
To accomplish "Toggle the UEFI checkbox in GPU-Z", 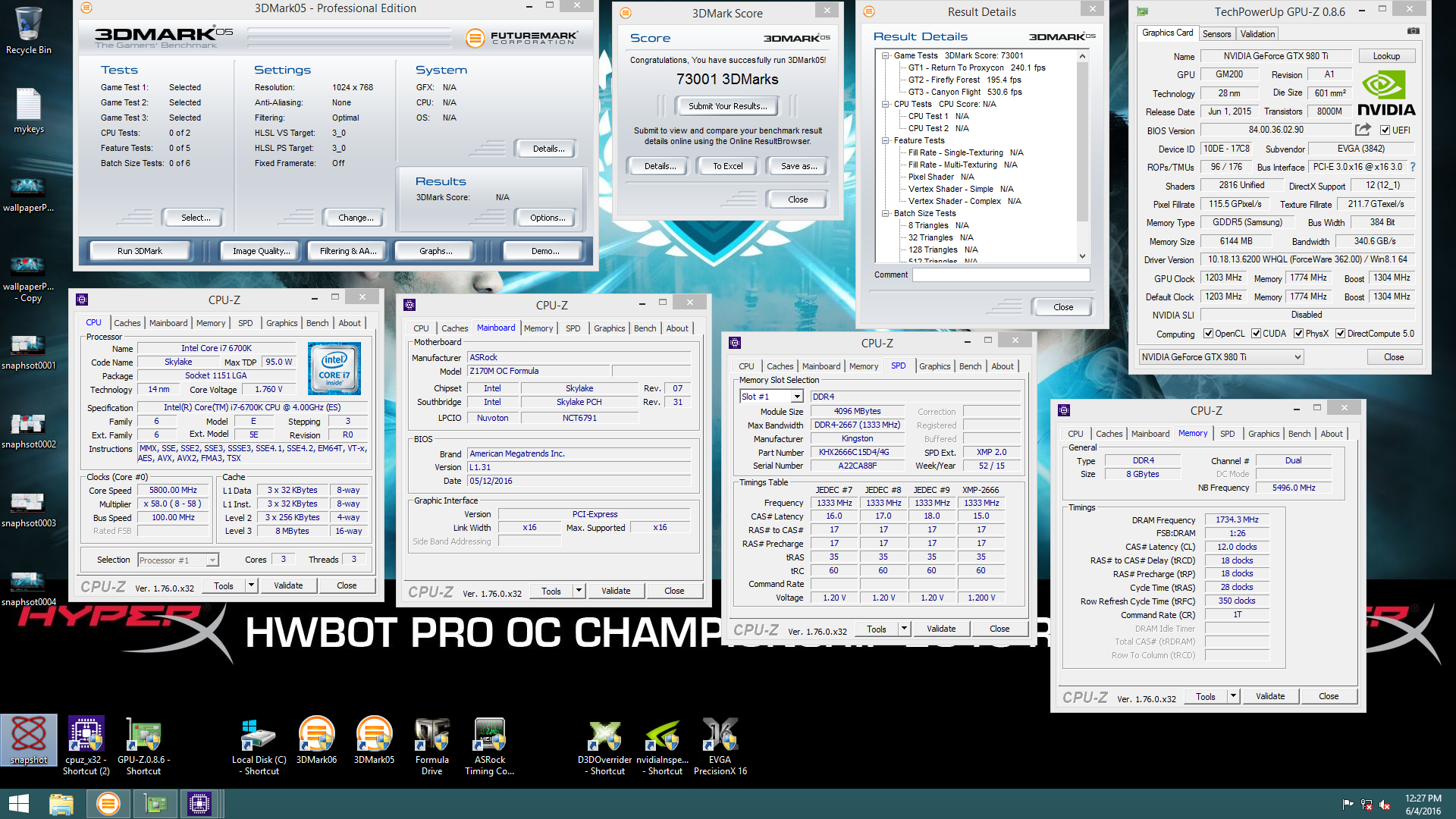I will tap(1385, 130).
